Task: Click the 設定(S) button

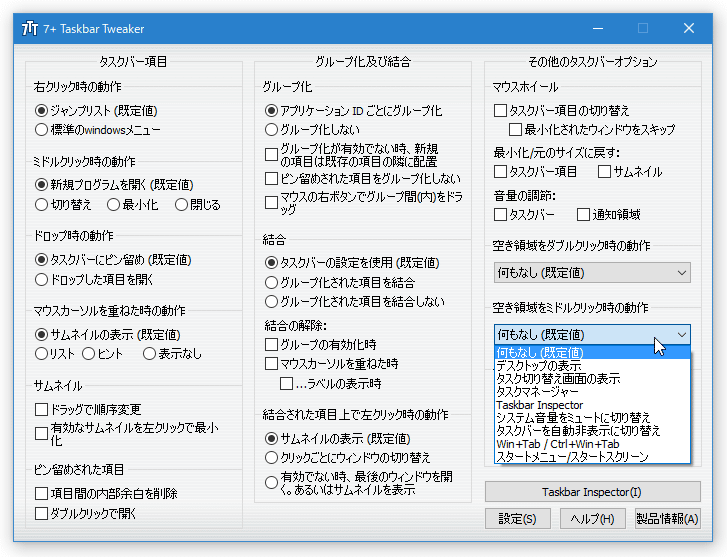Action: [x=517, y=519]
